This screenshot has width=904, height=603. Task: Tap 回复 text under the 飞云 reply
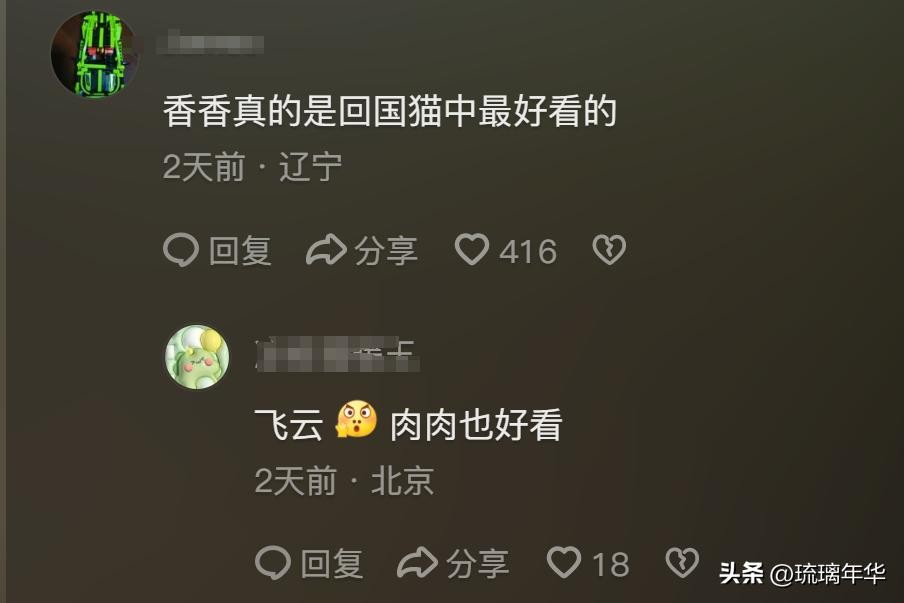[332, 563]
